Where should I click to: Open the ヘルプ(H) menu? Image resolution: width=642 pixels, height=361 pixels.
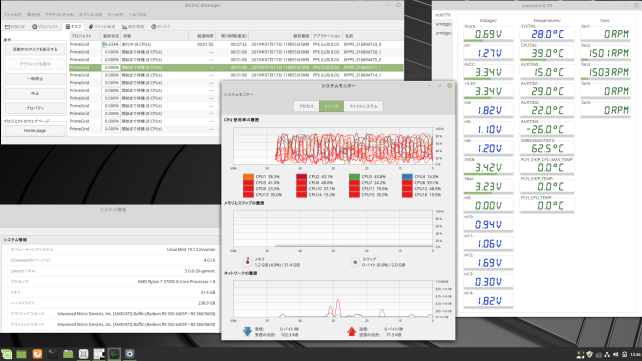tap(137, 15)
